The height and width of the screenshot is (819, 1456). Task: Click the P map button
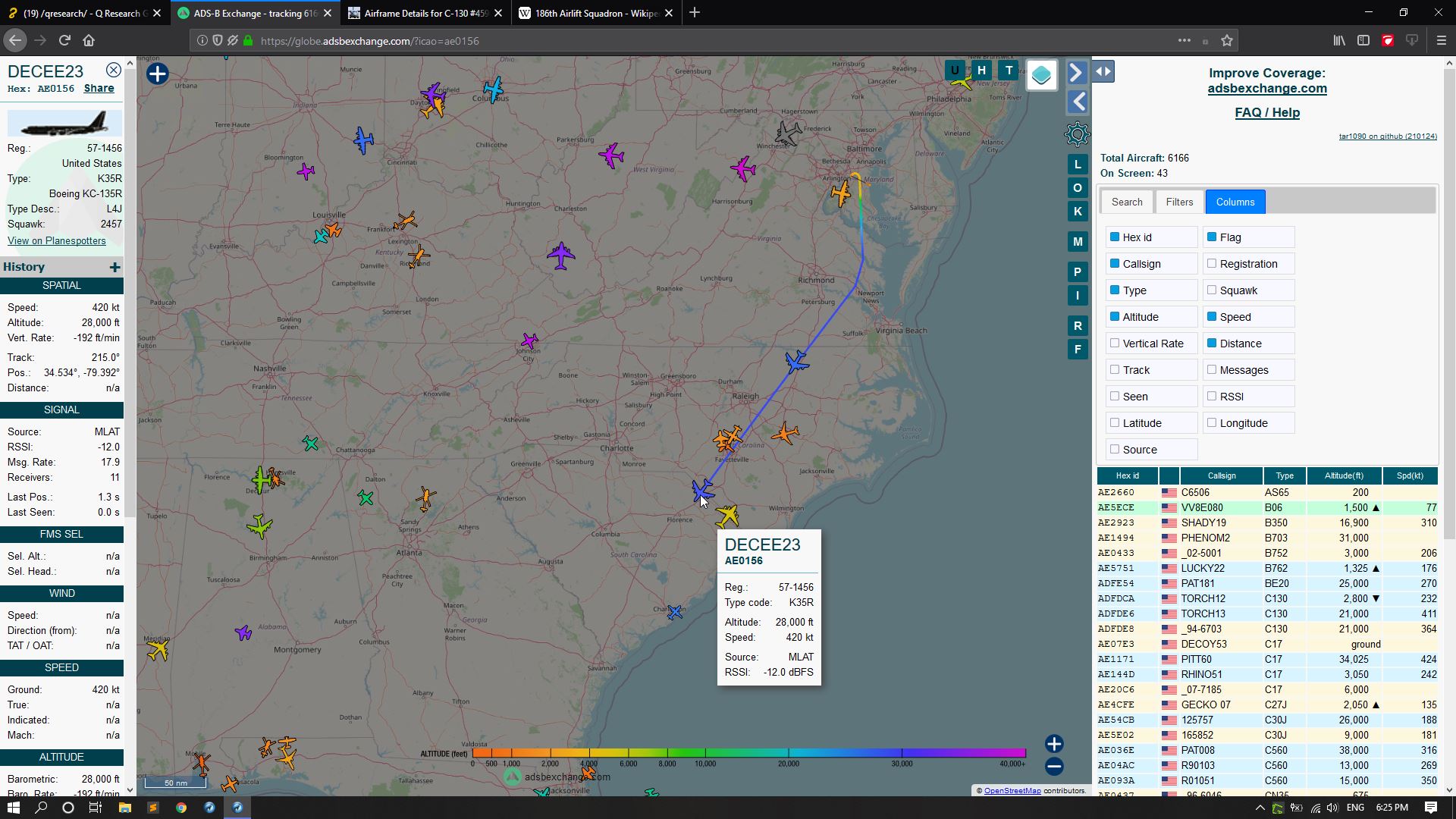tap(1078, 271)
